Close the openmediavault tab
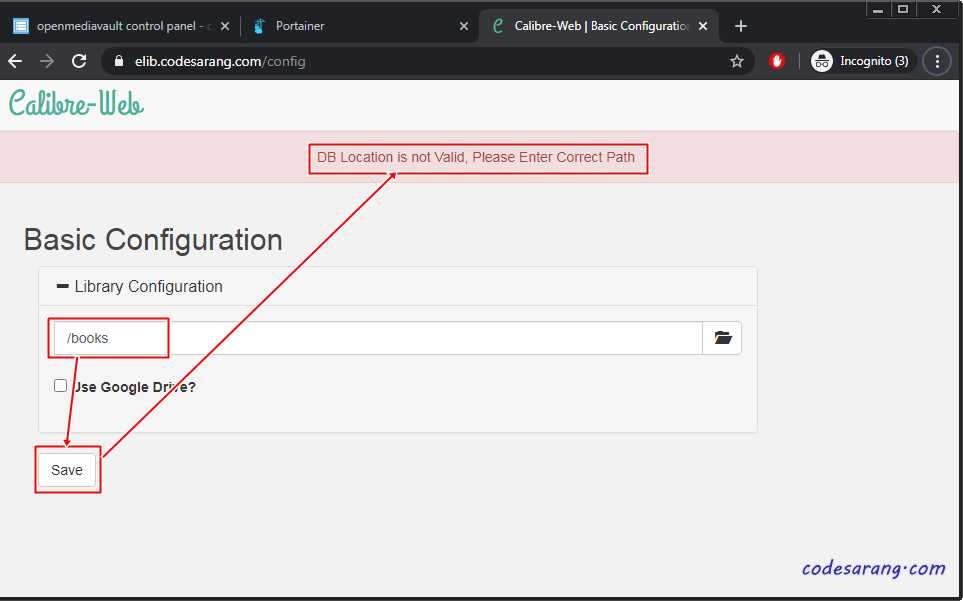Screen dimensions: 963x601 coord(225,26)
